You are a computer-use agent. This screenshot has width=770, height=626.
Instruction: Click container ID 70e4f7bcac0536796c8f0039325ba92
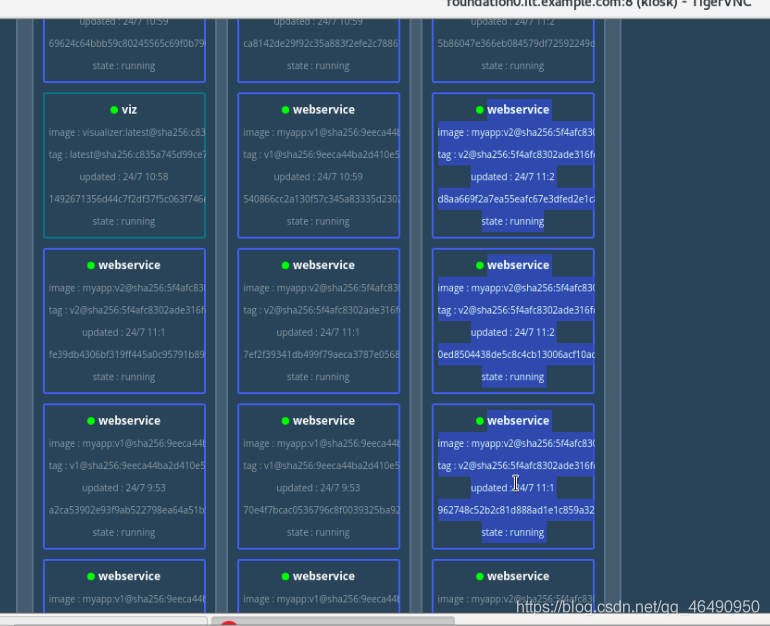pyautogui.click(x=321, y=510)
